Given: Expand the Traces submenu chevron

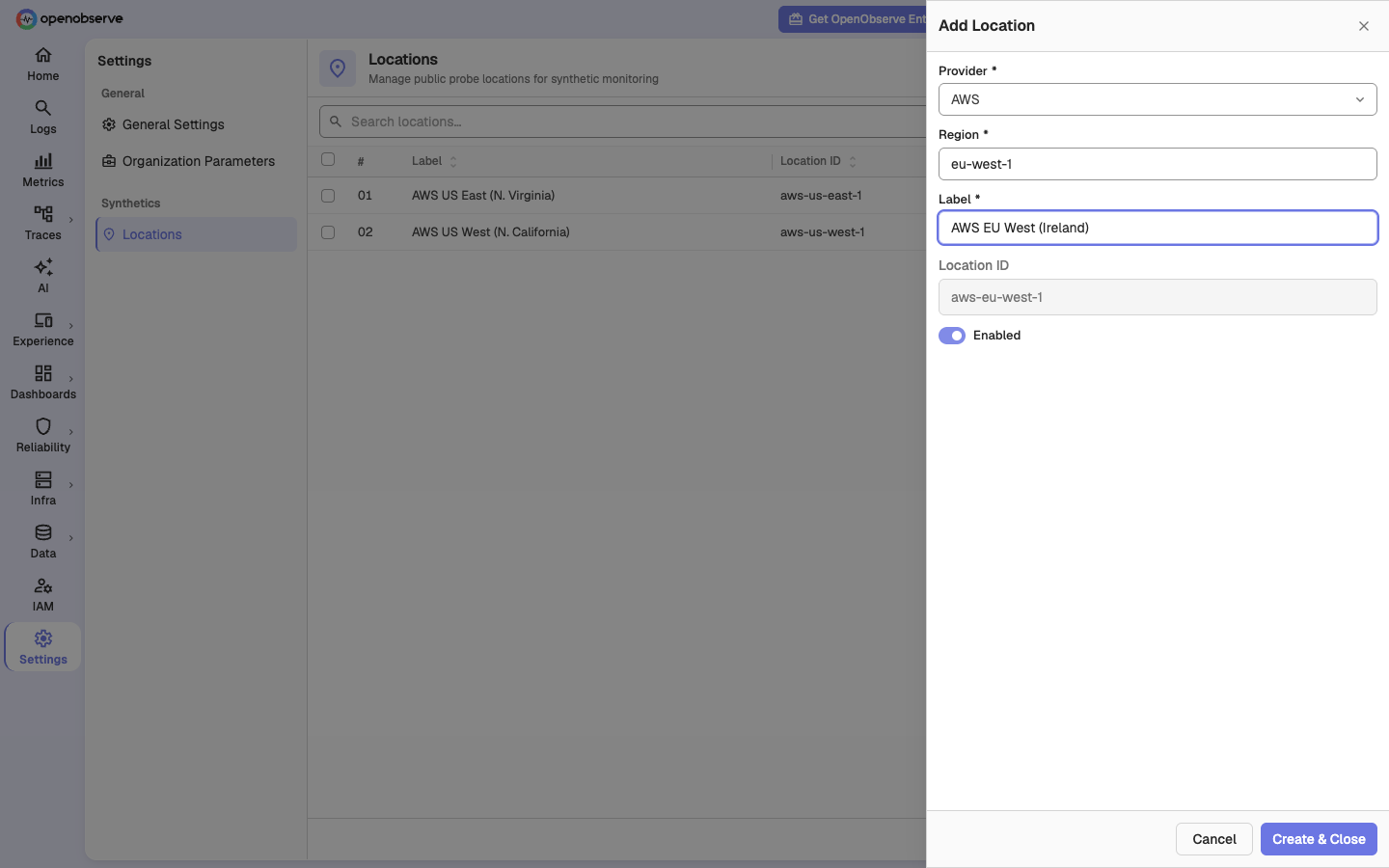Looking at the screenshot, I should (x=71, y=220).
